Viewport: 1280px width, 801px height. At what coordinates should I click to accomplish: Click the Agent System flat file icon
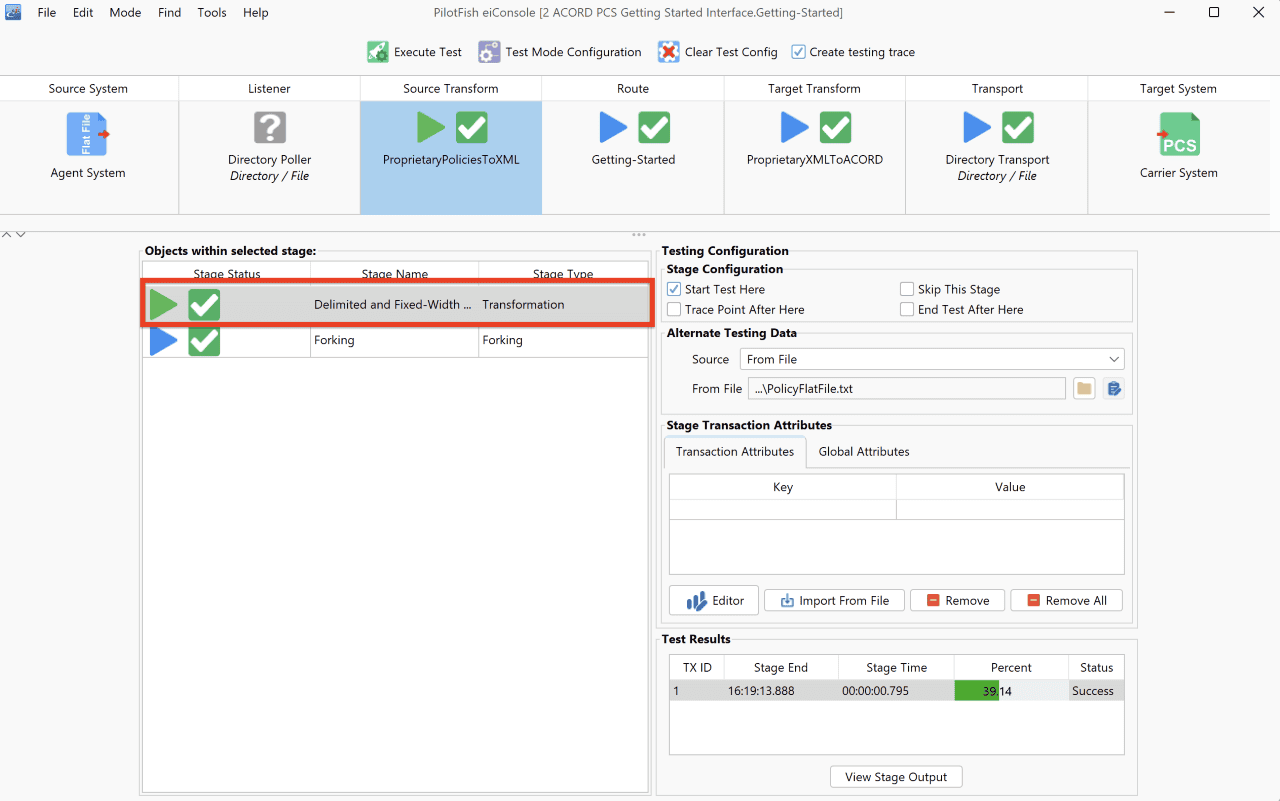click(x=88, y=134)
